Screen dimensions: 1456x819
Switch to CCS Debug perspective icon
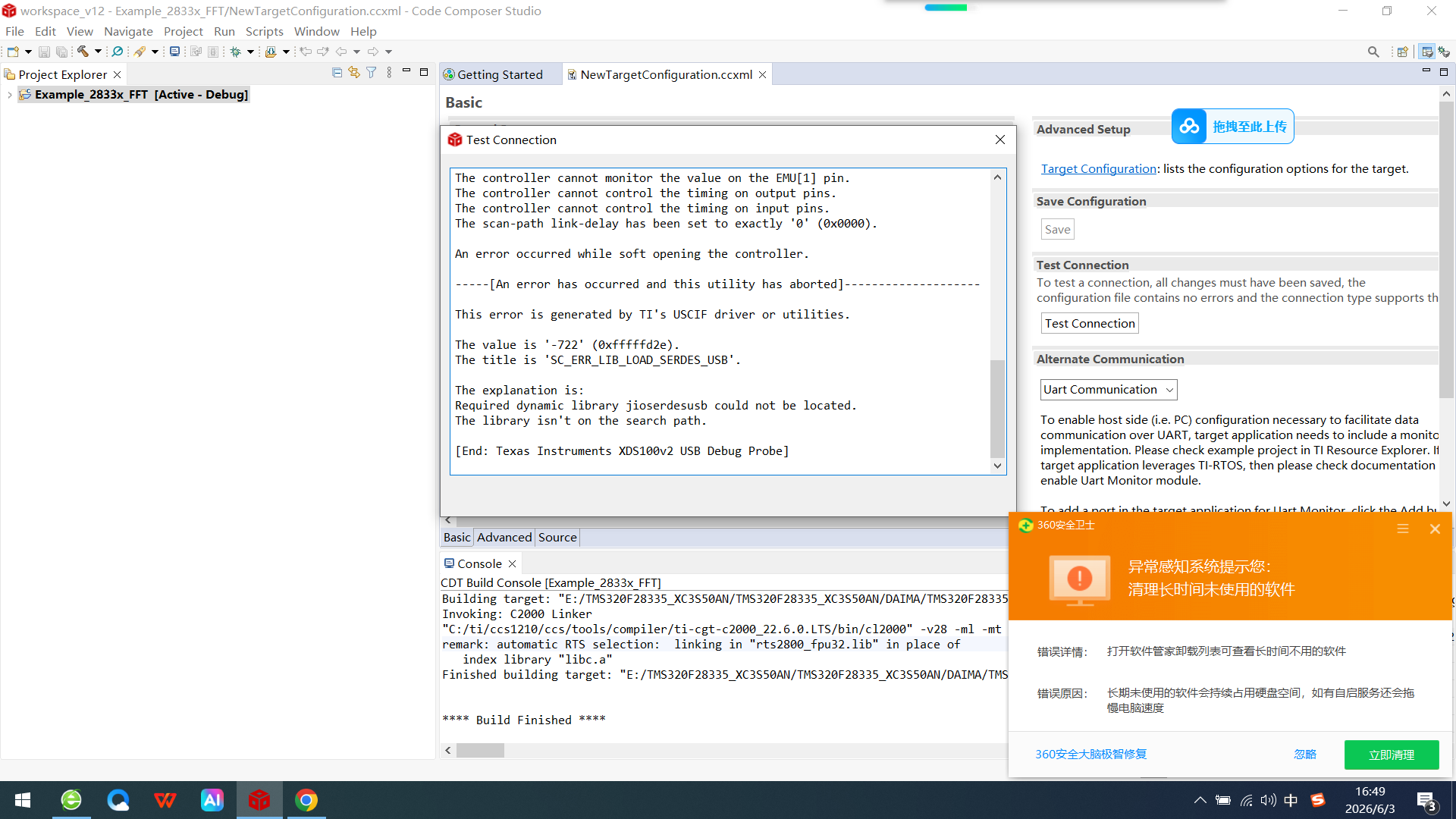pos(1444,52)
